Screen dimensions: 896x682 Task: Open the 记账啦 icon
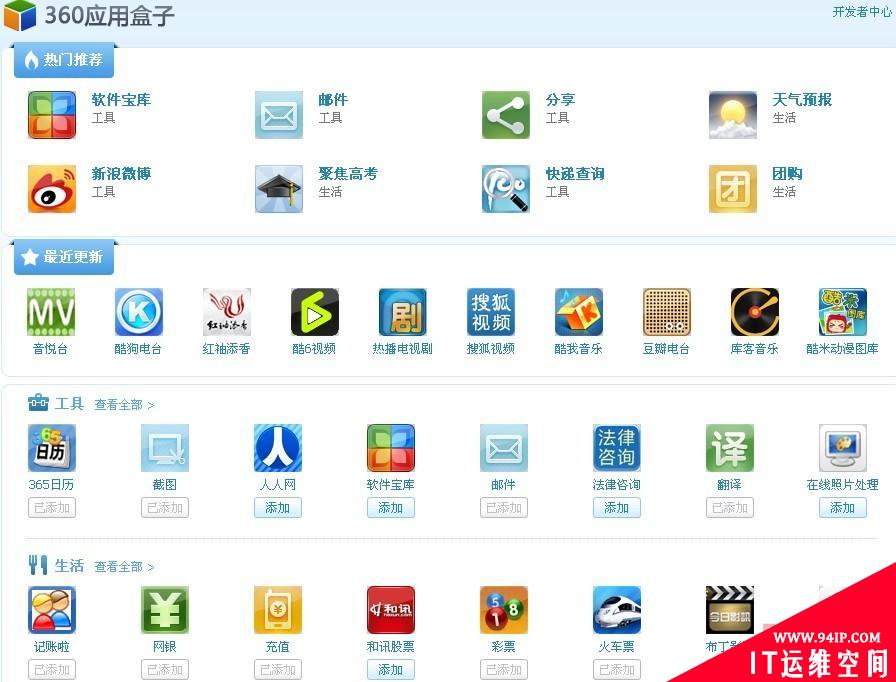[52, 610]
